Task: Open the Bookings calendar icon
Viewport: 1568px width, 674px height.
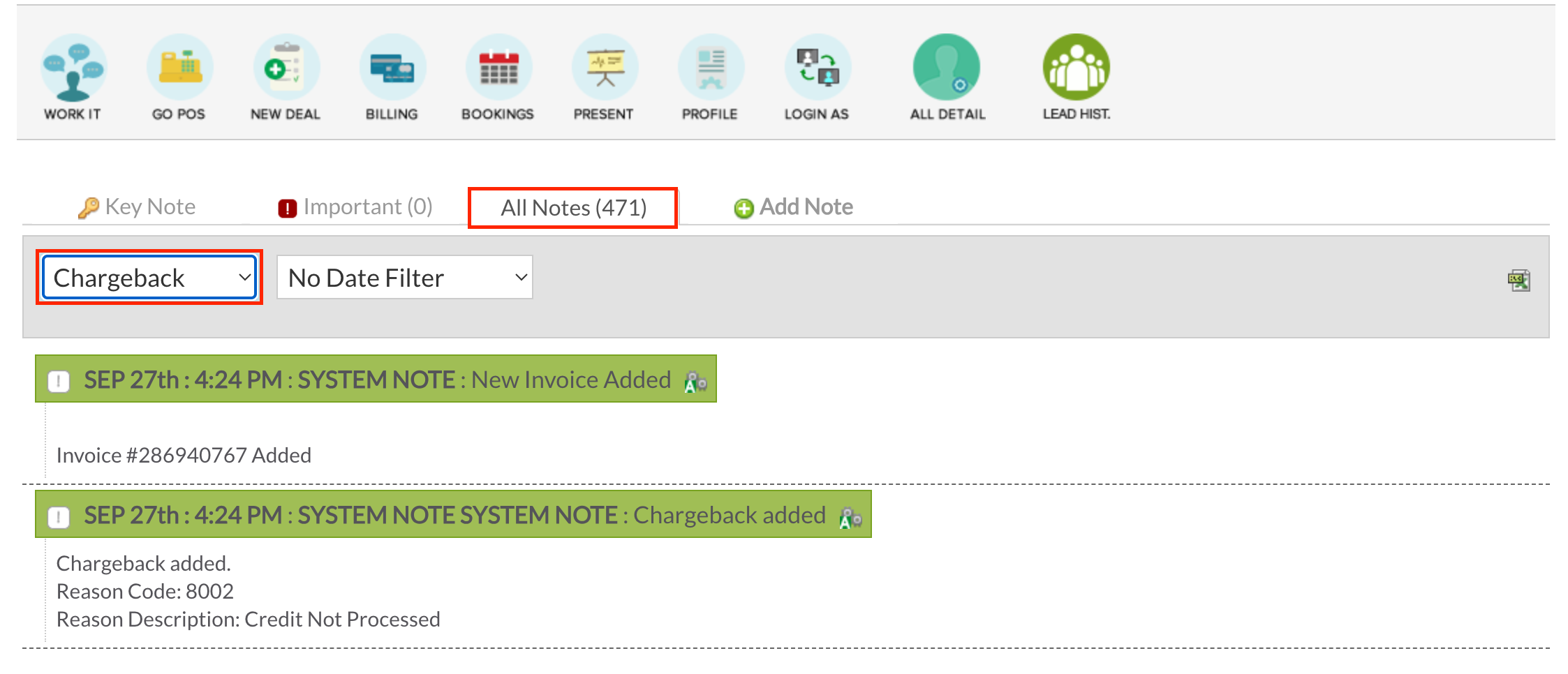Action: pos(498,68)
